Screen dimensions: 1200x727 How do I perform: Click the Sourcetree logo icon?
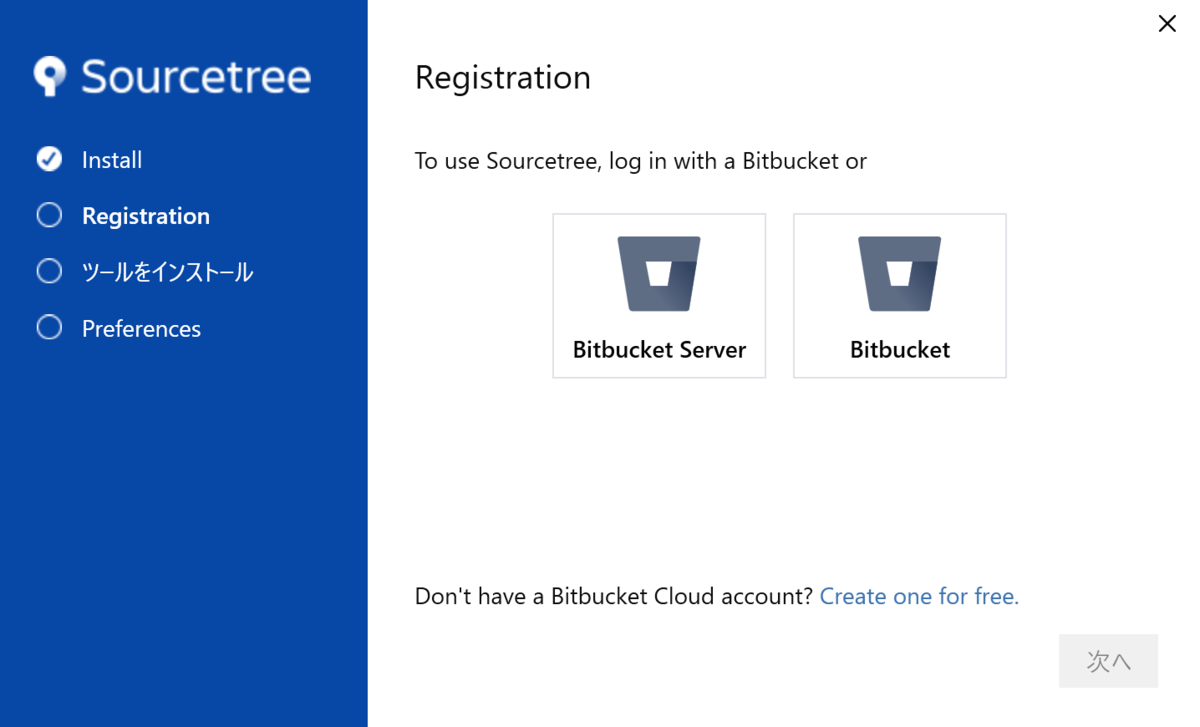pyautogui.click(x=50, y=77)
